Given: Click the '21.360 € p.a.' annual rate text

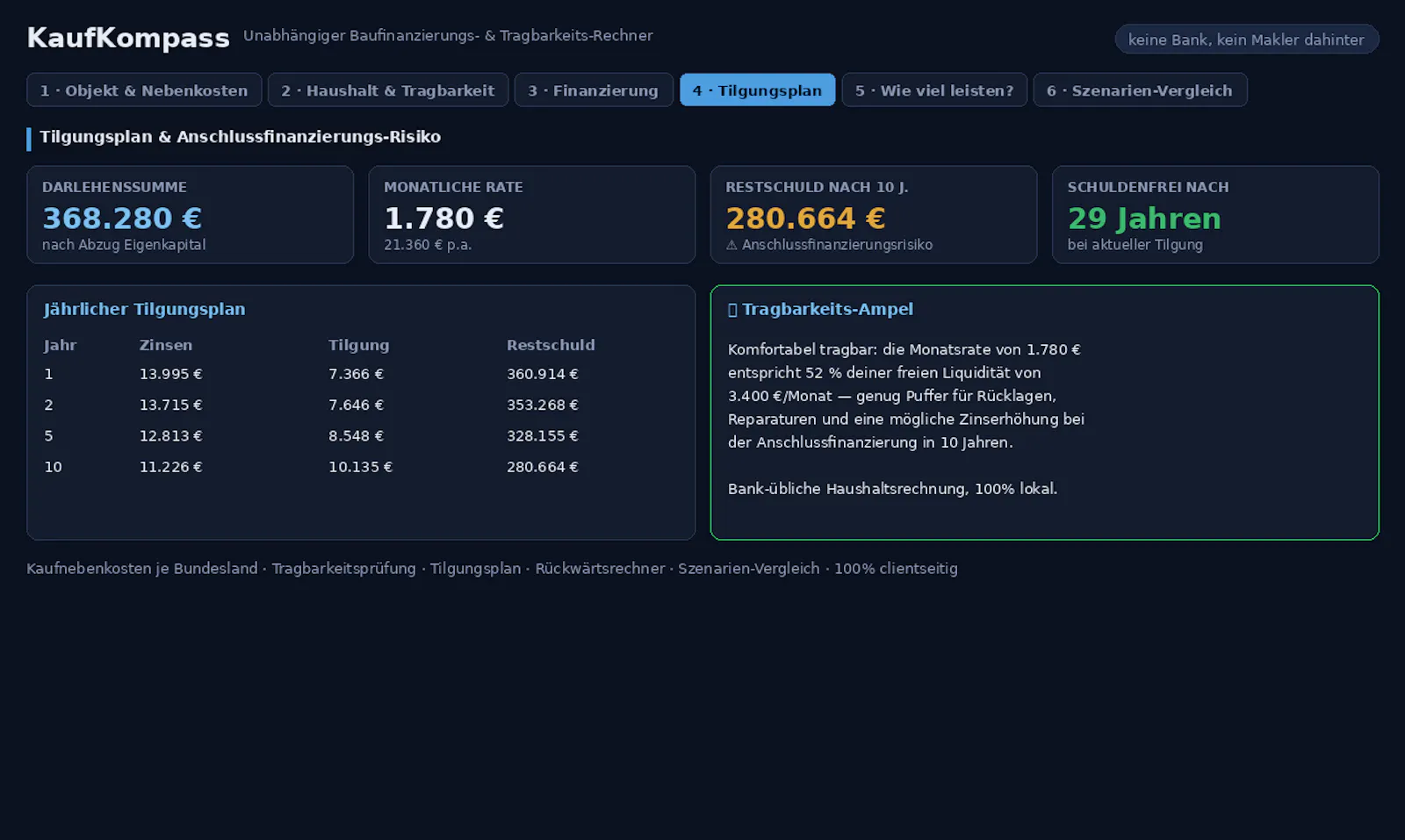Looking at the screenshot, I should pos(428,245).
